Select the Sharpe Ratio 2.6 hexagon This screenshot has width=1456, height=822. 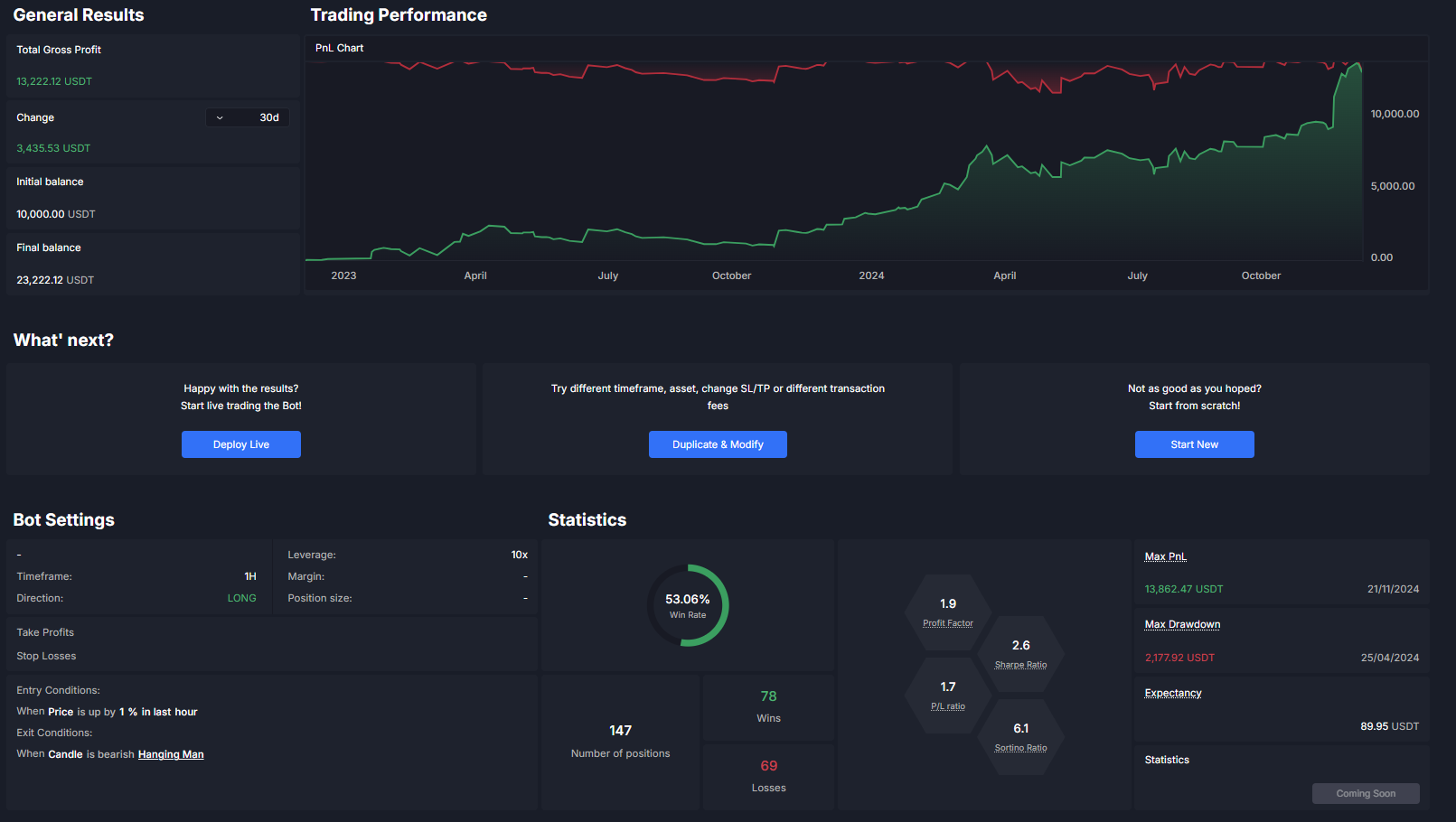[1021, 654]
